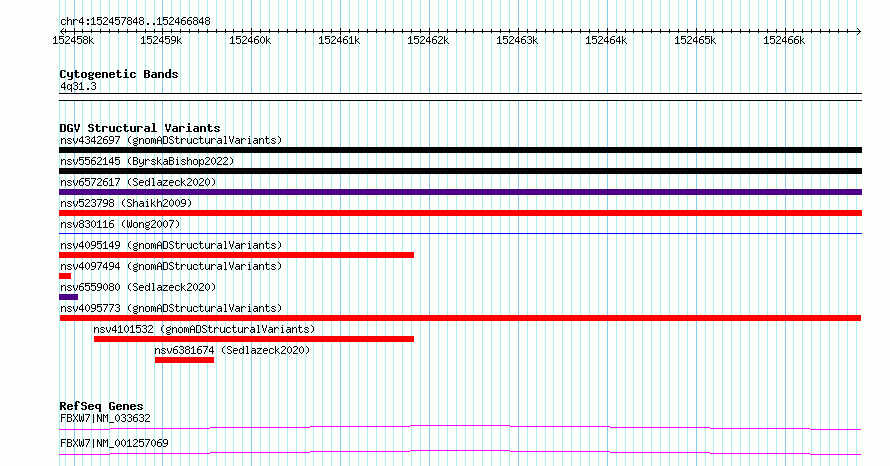Viewport: 890px width, 466px height.
Task: Click the red bar for nsv4095149
Action: (237, 255)
